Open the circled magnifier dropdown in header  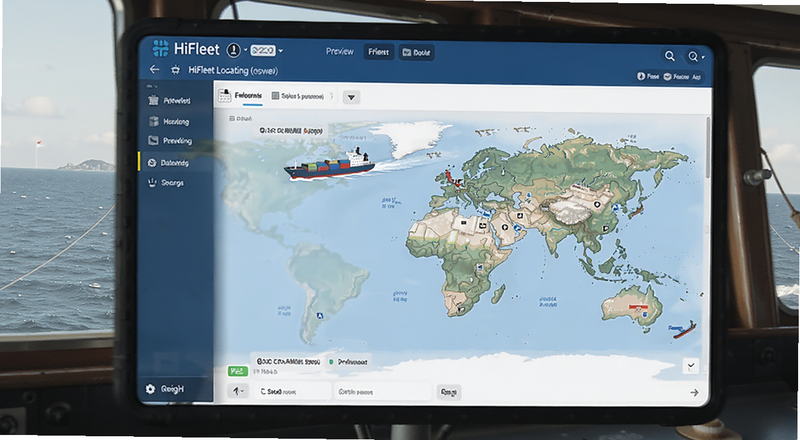pyautogui.click(x=696, y=57)
